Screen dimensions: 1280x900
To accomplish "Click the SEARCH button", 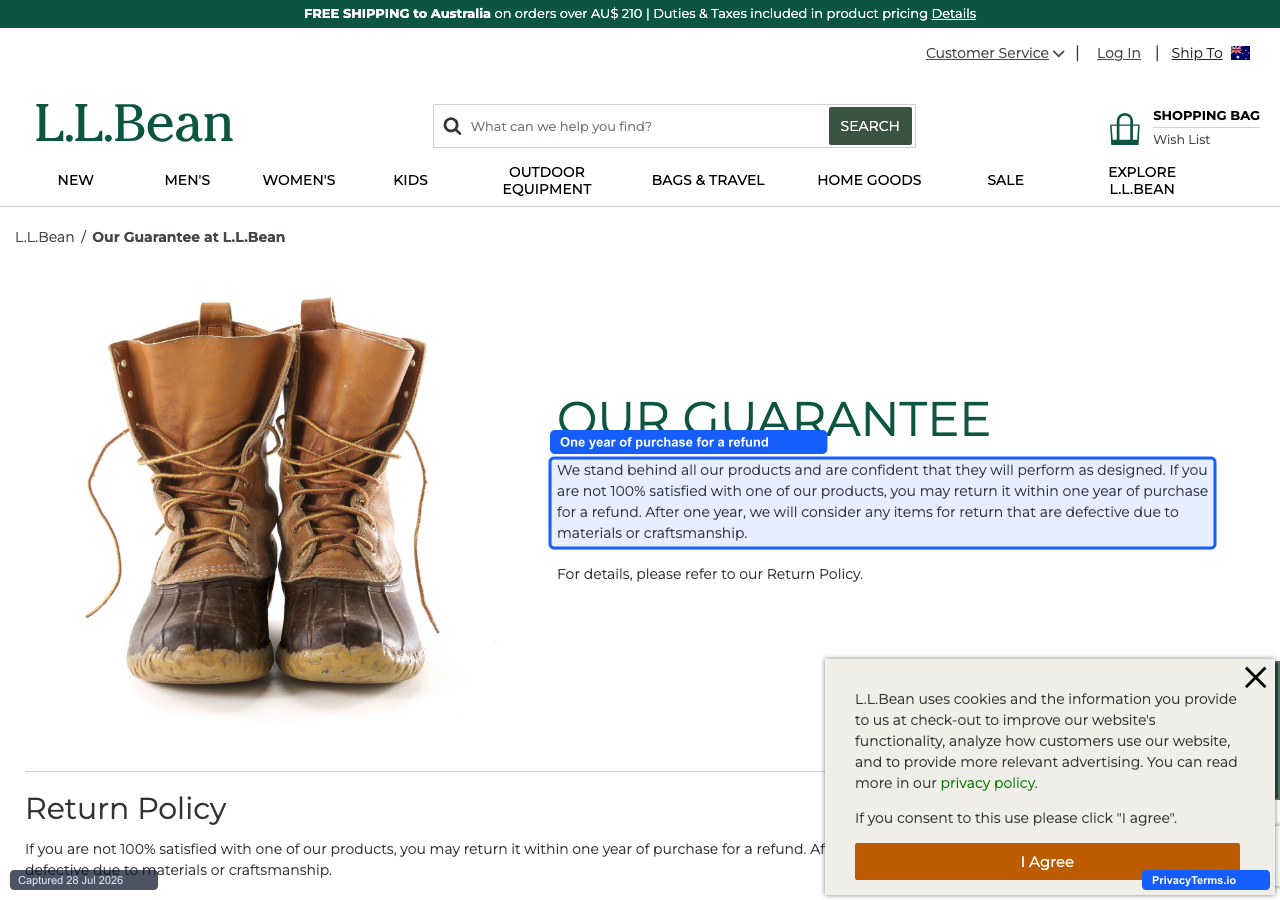I will pyautogui.click(x=870, y=126).
